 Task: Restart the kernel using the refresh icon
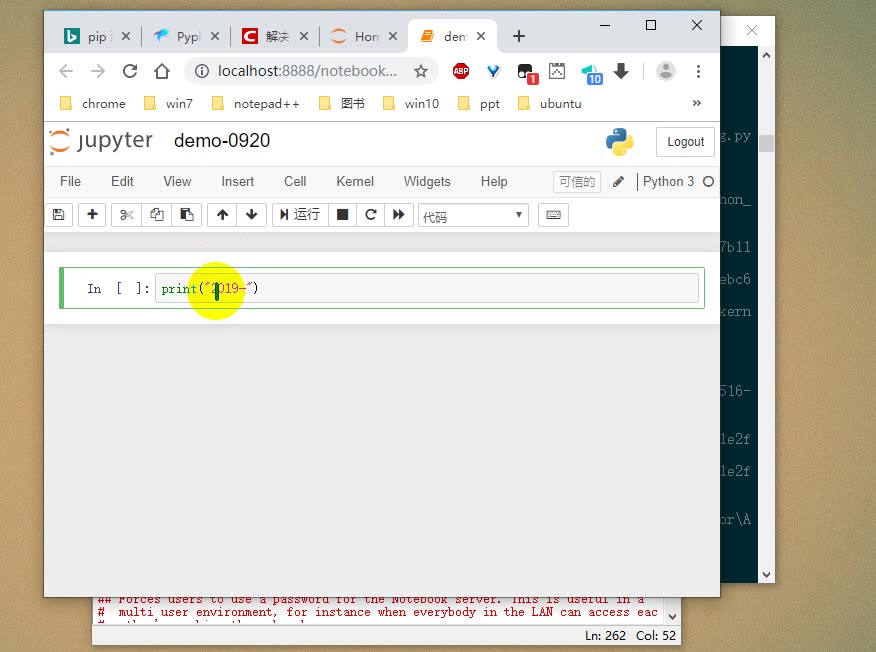tap(369, 214)
